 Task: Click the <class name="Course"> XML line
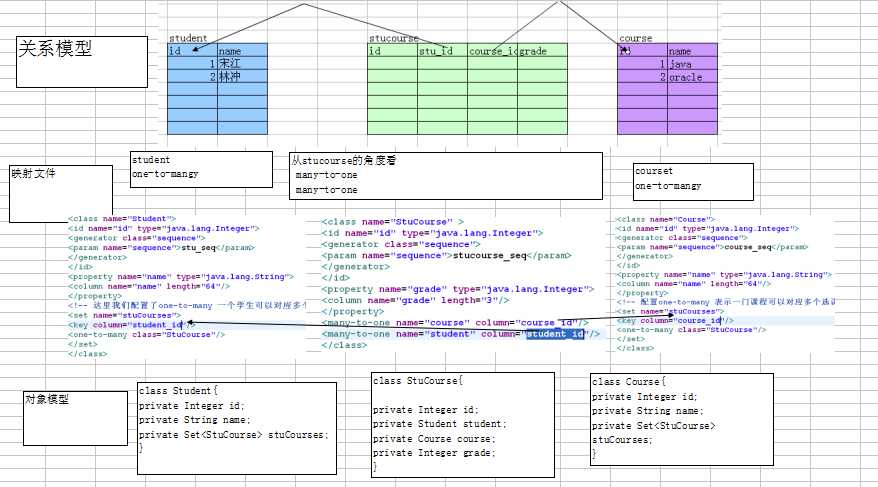(x=665, y=219)
